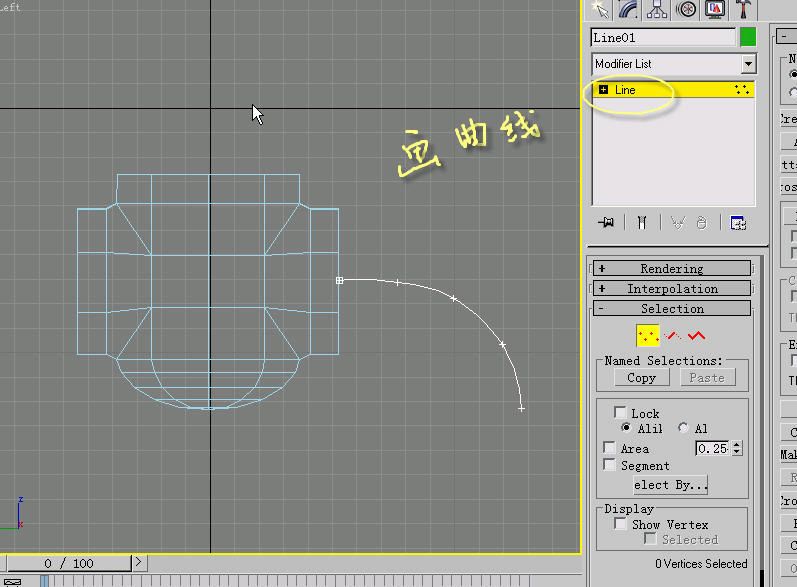This screenshot has width=797, height=587.
Task: Enable Segment End checkbox
Action: [x=609, y=464]
